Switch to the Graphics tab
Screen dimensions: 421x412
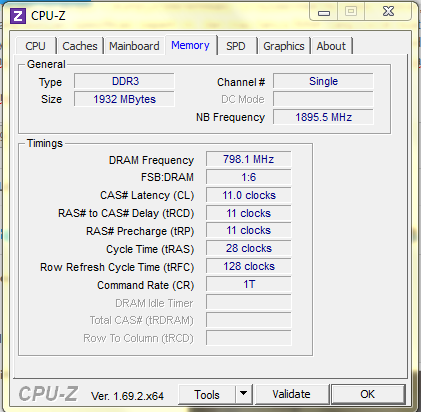284,46
